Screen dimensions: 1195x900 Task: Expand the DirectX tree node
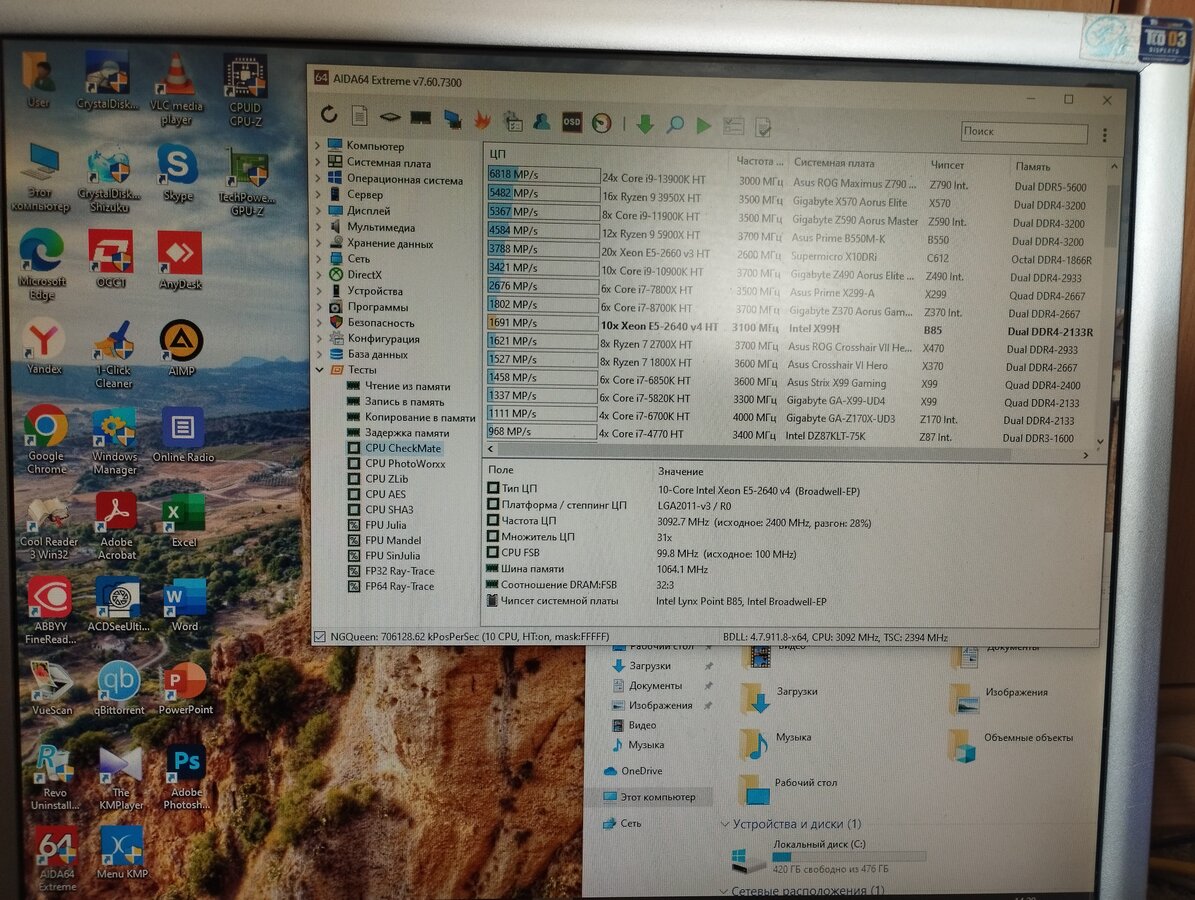pos(319,274)
